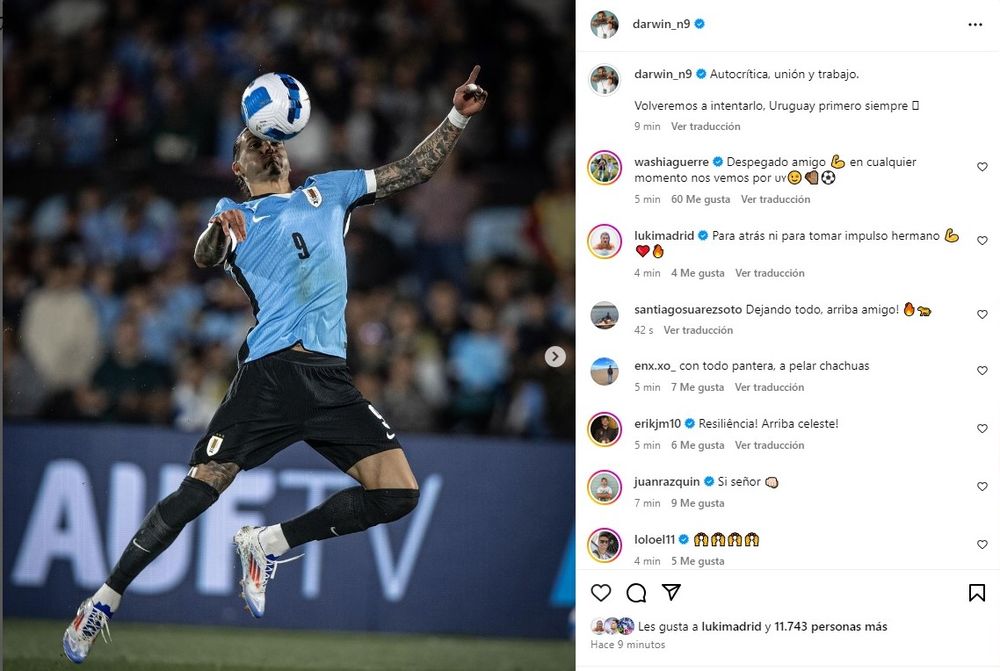View the 60 Me gusta on washiaguerre's comment
This screenshot has height=671, width=1000.
pyautogui.click(x=700, y=199)
